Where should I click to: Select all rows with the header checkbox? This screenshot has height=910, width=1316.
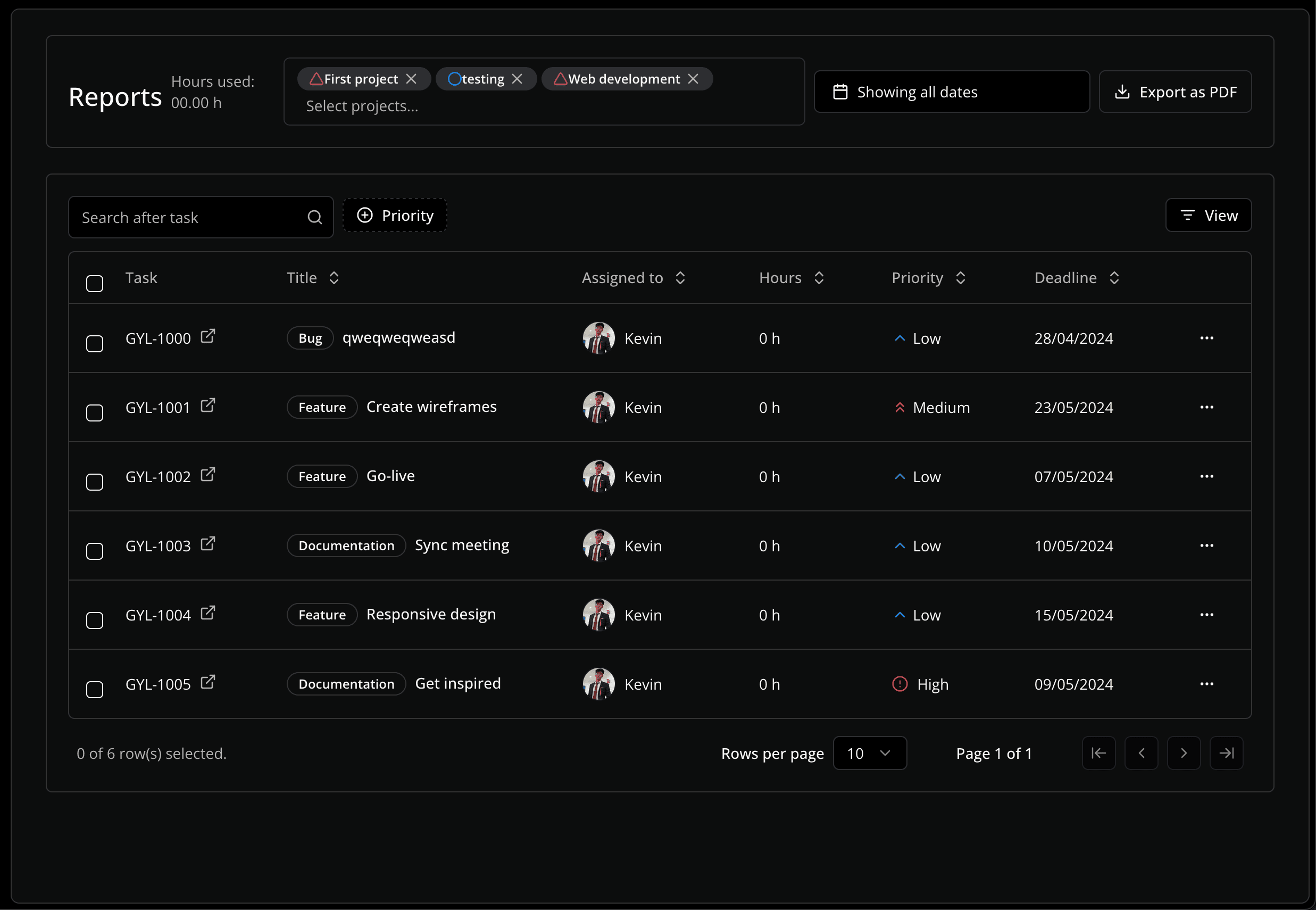point(94,283)
